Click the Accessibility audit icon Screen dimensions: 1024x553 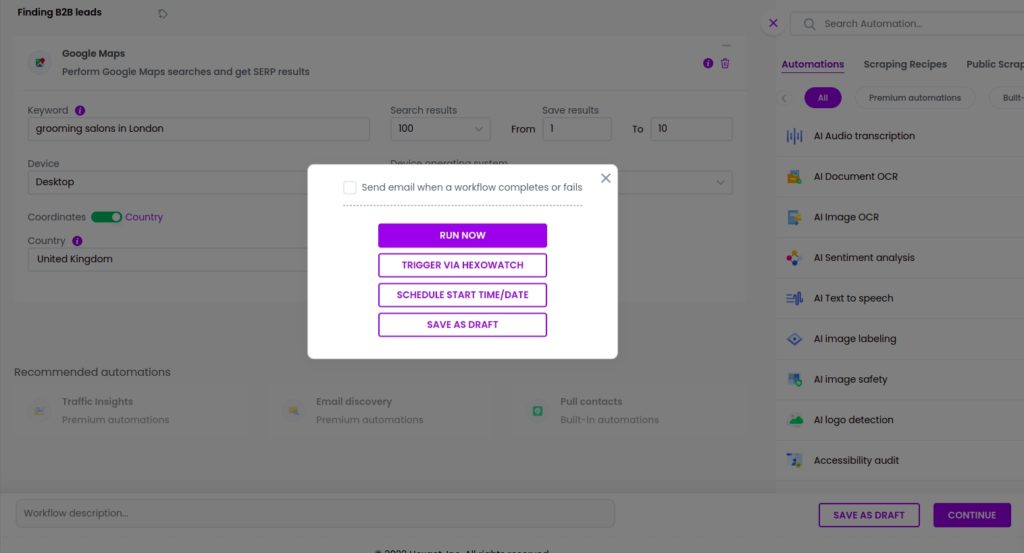(794, 460)
